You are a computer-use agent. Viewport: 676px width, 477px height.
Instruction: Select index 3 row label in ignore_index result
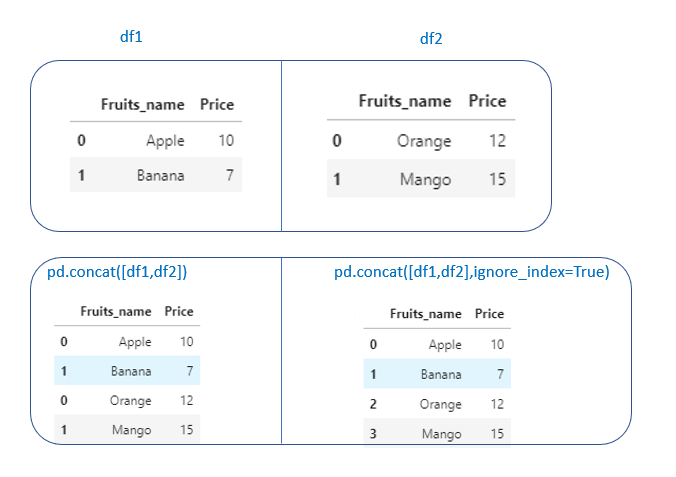[374, 434]
